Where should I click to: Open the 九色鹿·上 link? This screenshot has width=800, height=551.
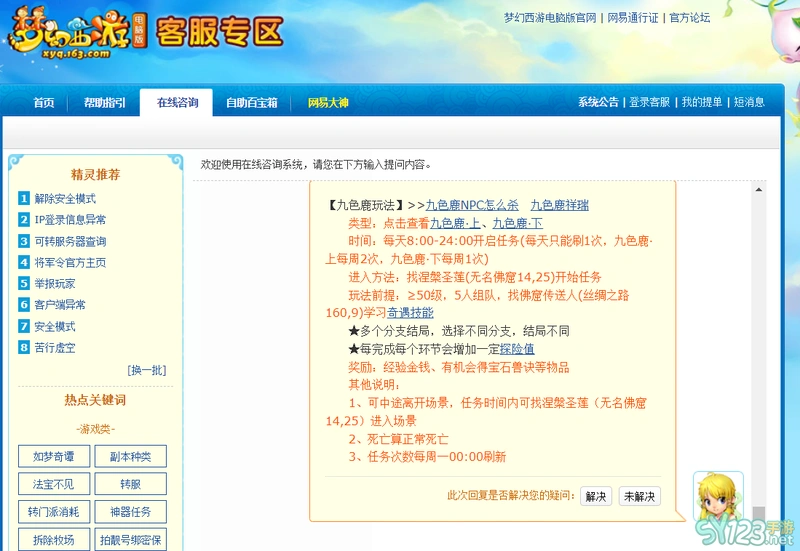(455, 223)
